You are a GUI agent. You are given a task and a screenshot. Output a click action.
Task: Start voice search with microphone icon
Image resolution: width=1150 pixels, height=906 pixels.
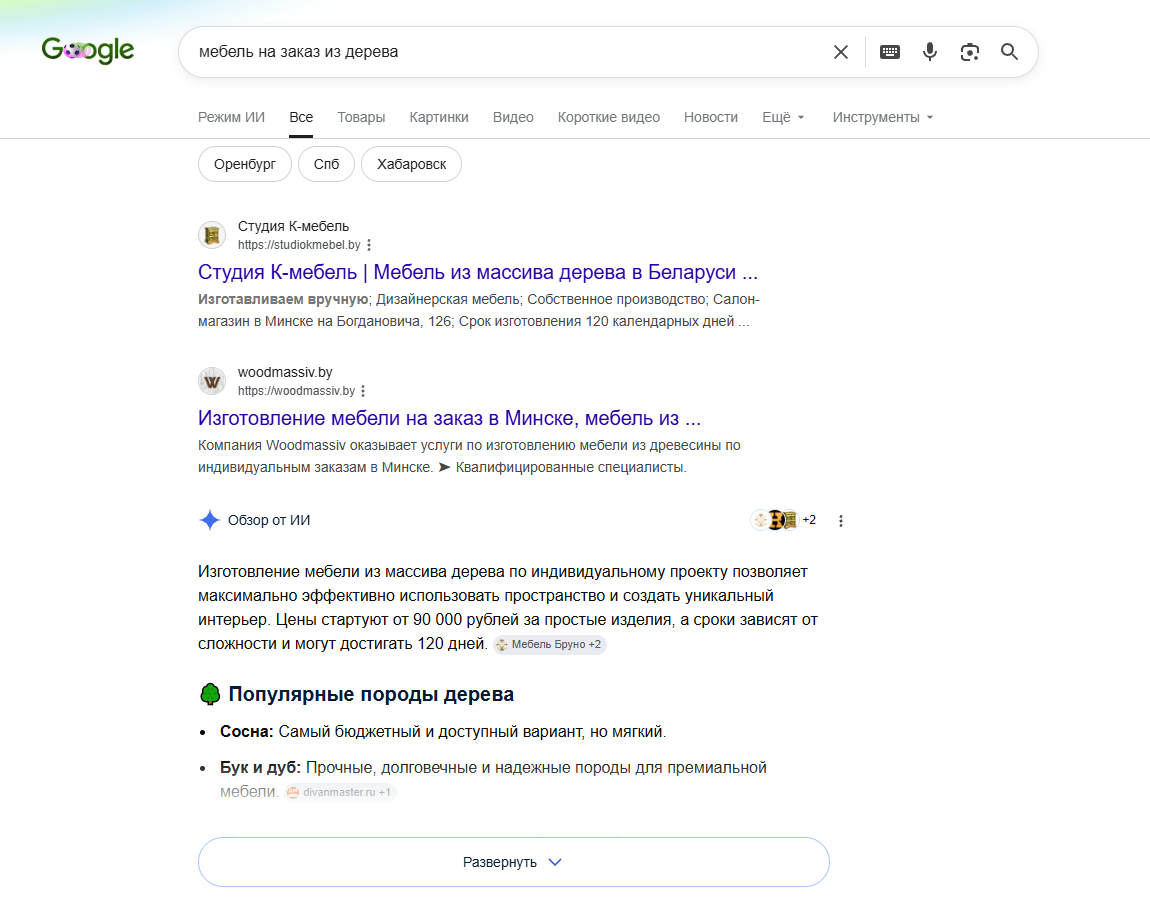click(x=930, y=52)
